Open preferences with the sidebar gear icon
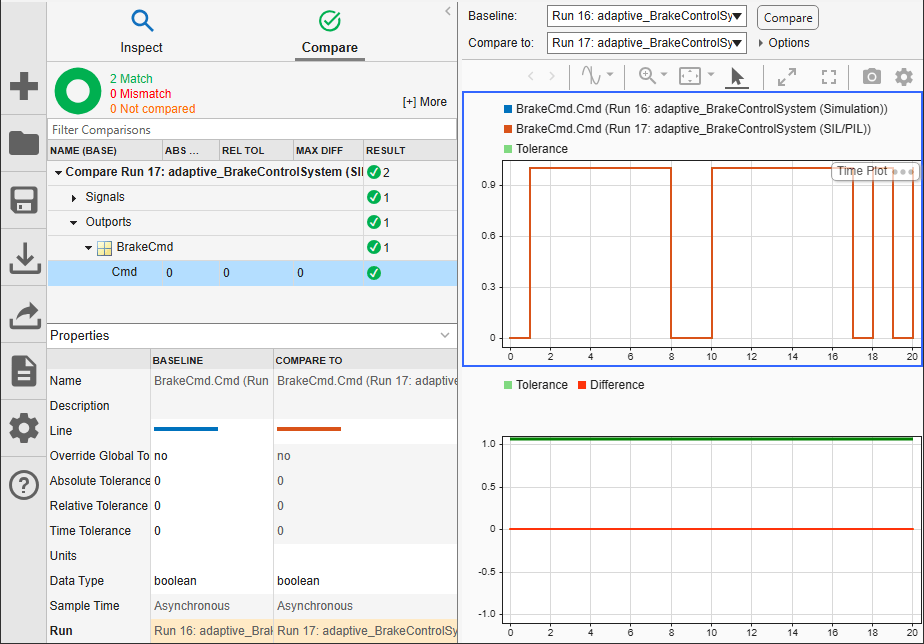 [24, 428]
